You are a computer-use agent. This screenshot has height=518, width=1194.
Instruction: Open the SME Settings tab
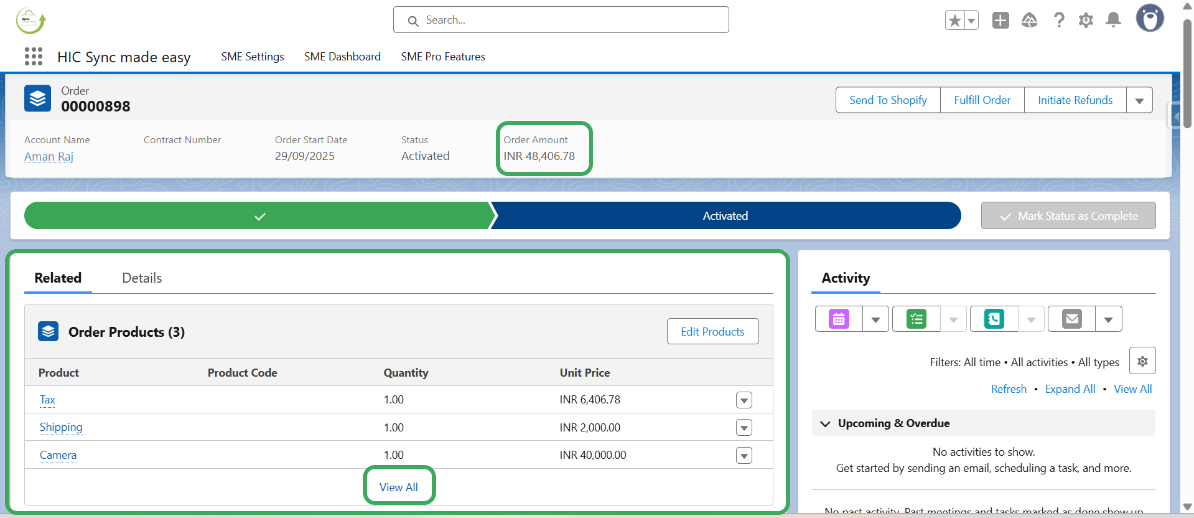(x=252, y=56)
